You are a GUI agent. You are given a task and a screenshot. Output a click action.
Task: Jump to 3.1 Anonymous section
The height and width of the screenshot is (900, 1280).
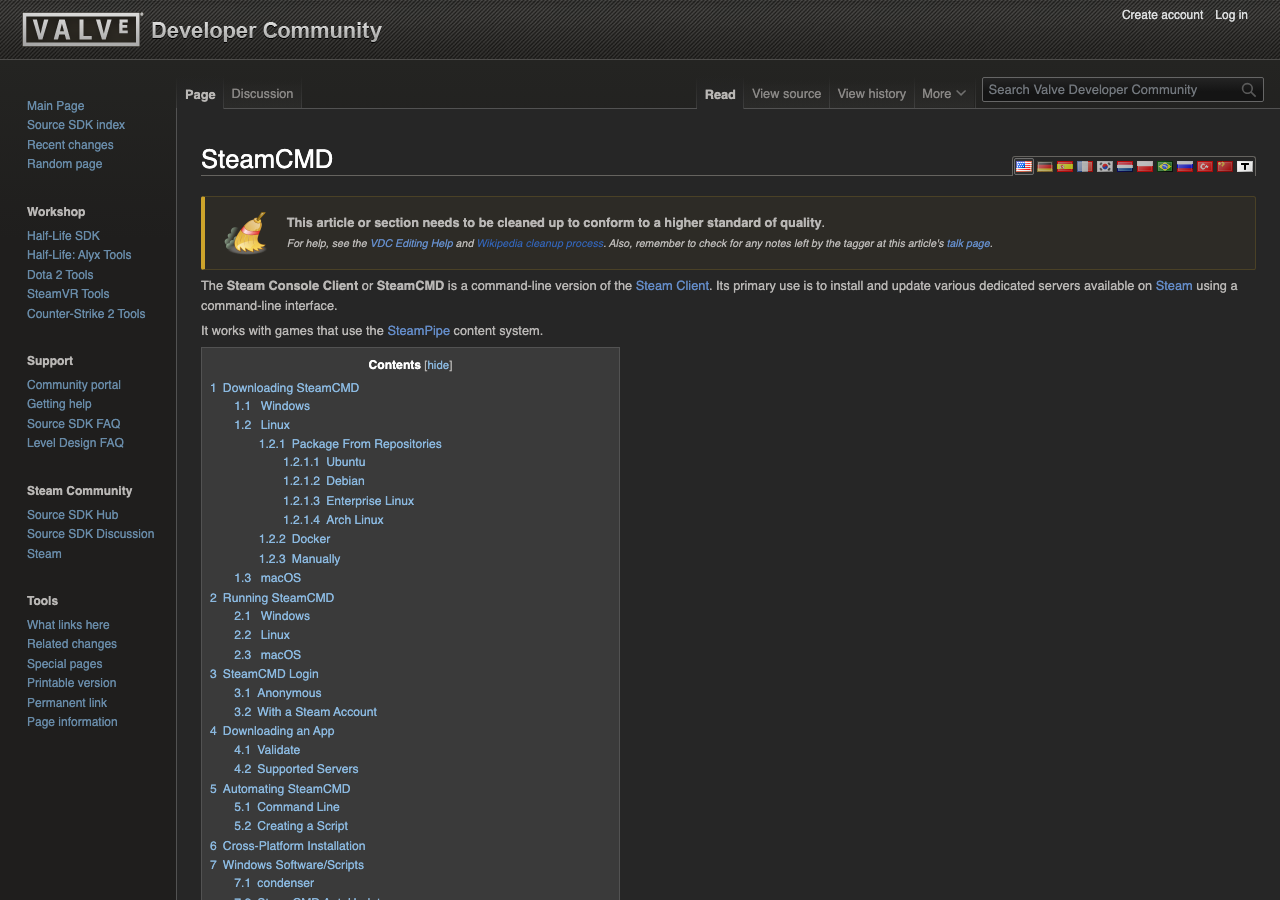(278, 693)
